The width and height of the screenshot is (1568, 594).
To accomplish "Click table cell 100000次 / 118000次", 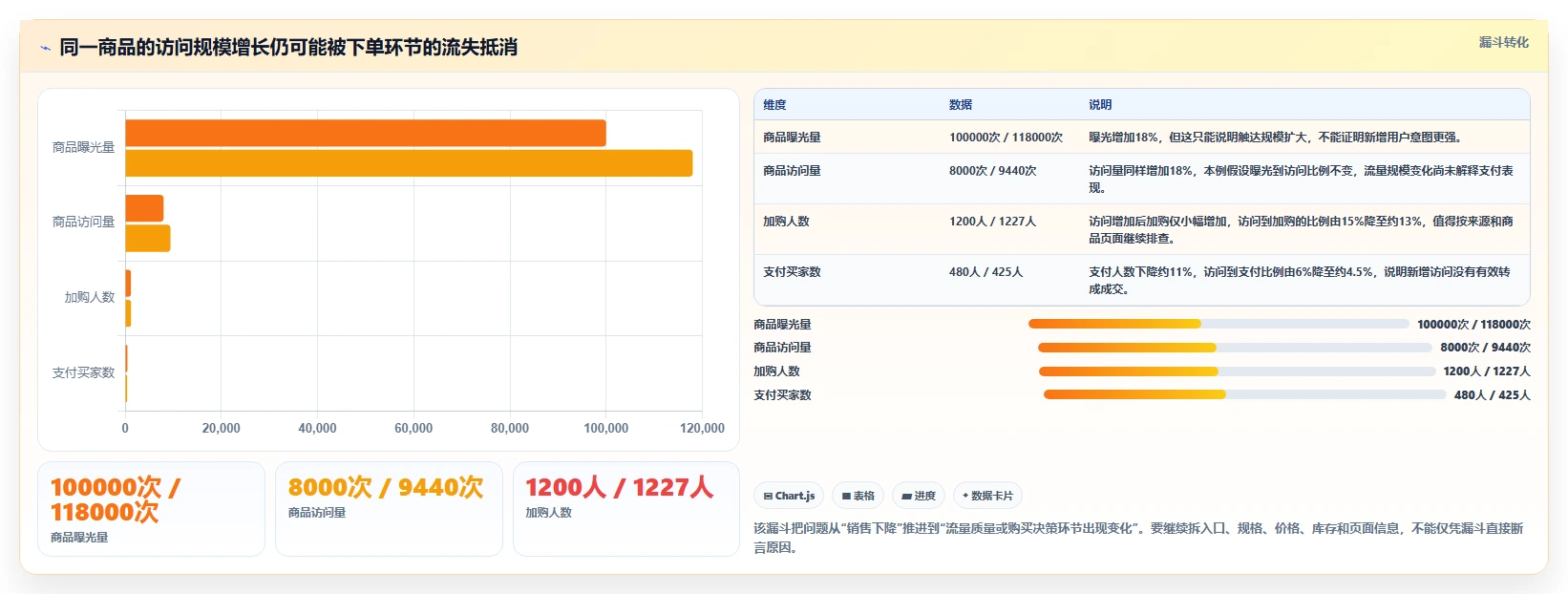I will click(x=1006, y=138).
